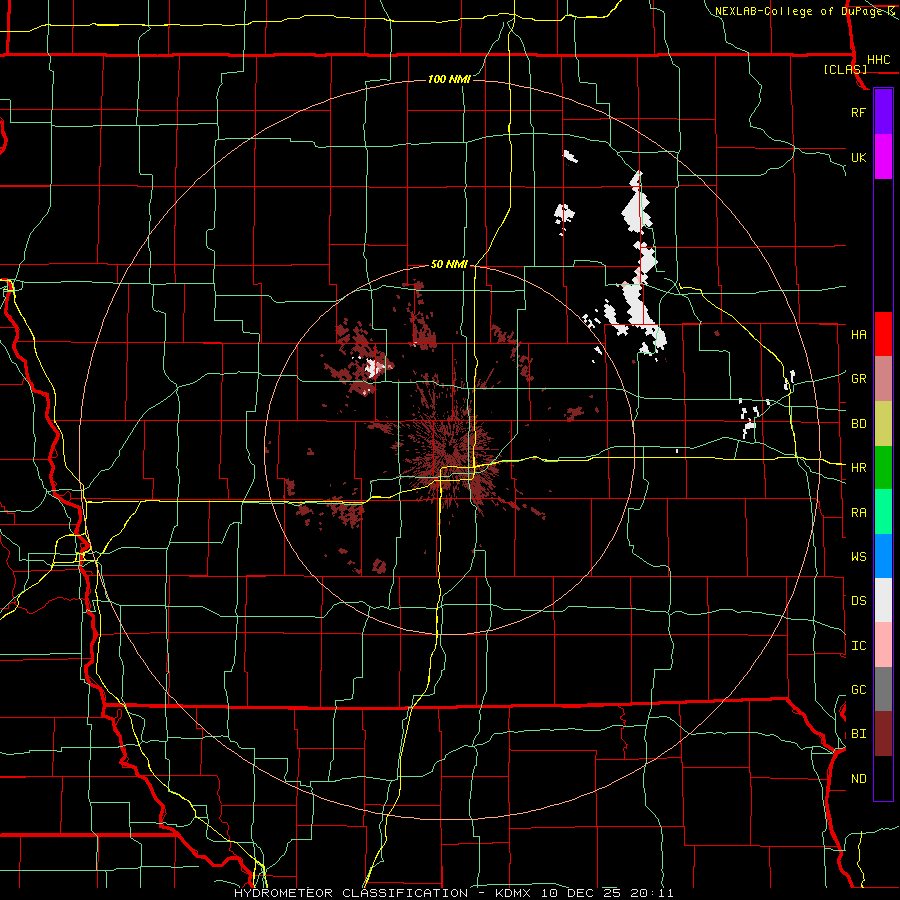The width and height of the screenshot is (900, 900).
Task: Click the 'NEXLAB-College of DuPage' header text
Action: pos(799,11)
